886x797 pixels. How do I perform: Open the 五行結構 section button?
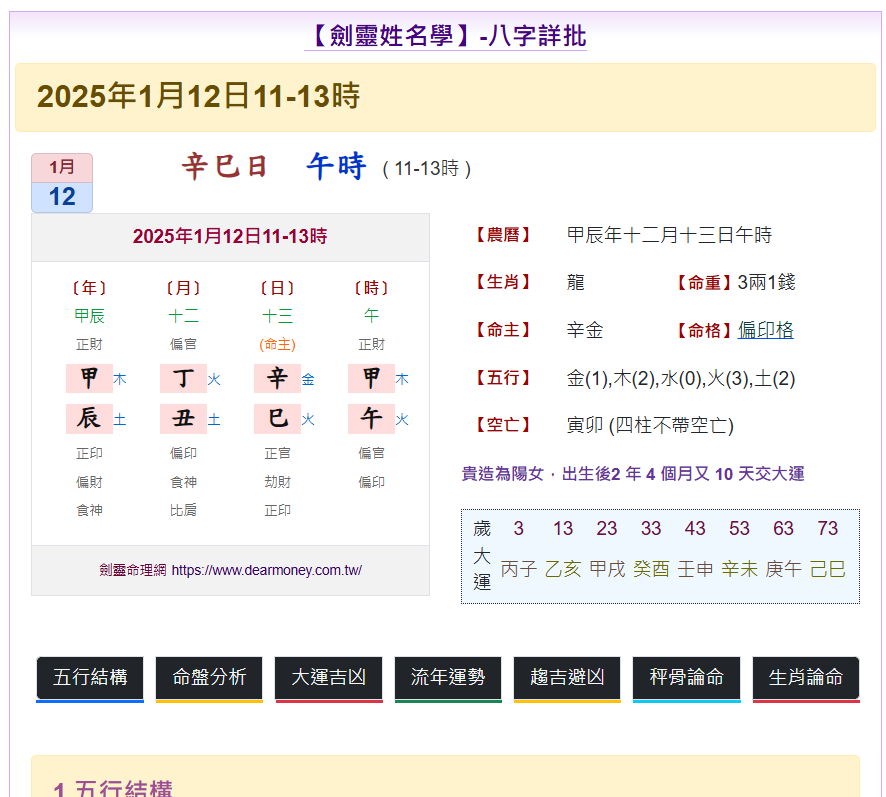(90, 677)
